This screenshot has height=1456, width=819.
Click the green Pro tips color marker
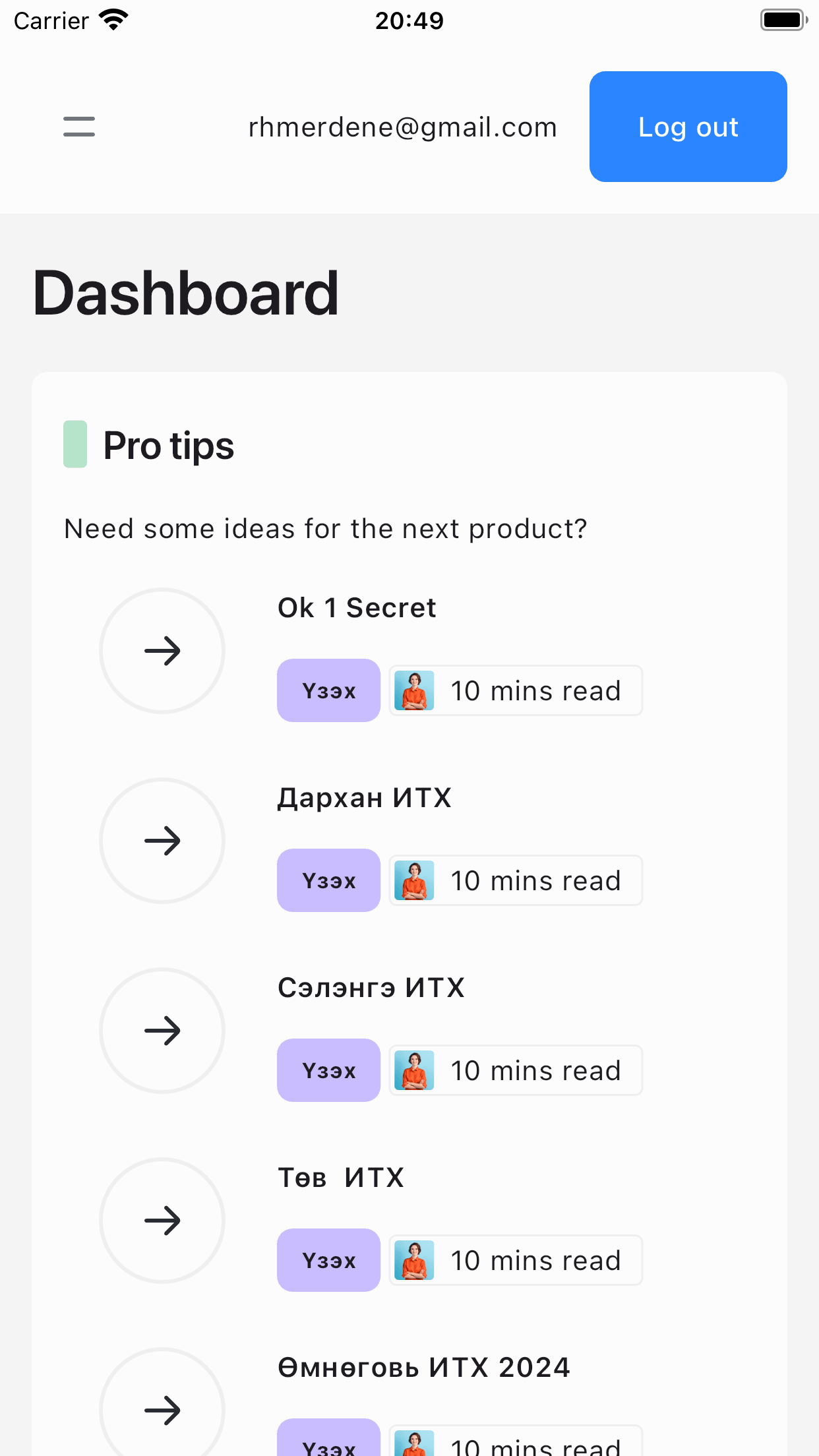click(75, 444)
